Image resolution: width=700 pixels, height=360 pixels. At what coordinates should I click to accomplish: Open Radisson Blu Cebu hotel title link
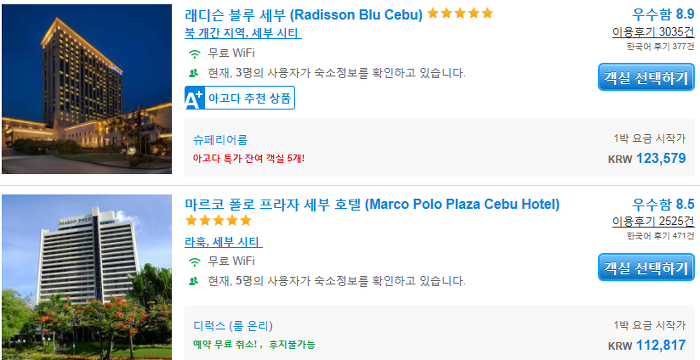click(x=304, y=15)
